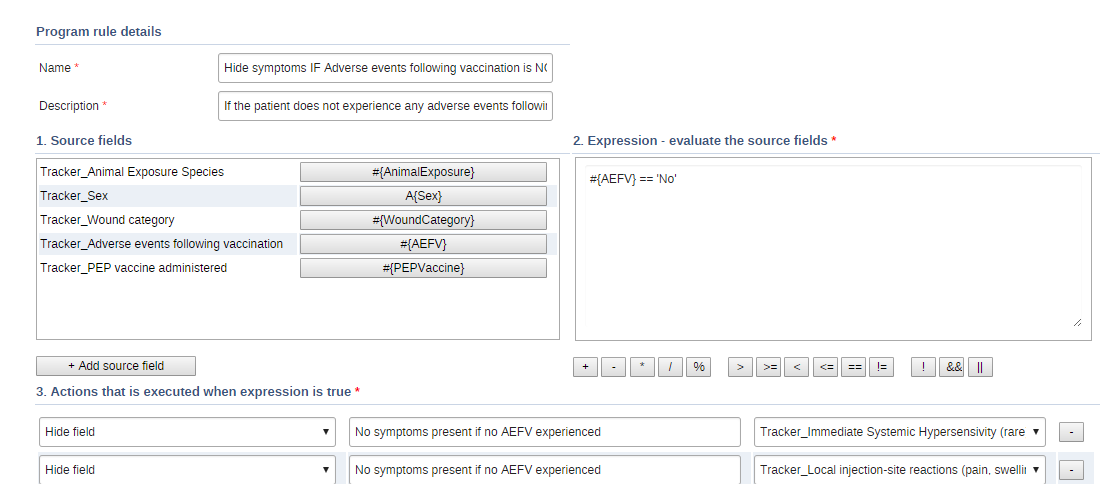Click the rule Name input field
Viewport: 1100px width, 484px height.
(385, 68)
